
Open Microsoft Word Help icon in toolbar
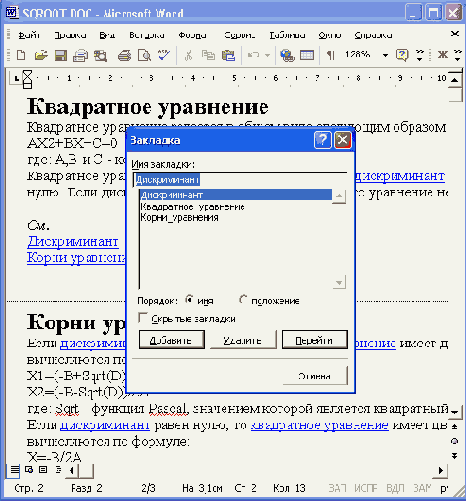[x=402, y=55]
